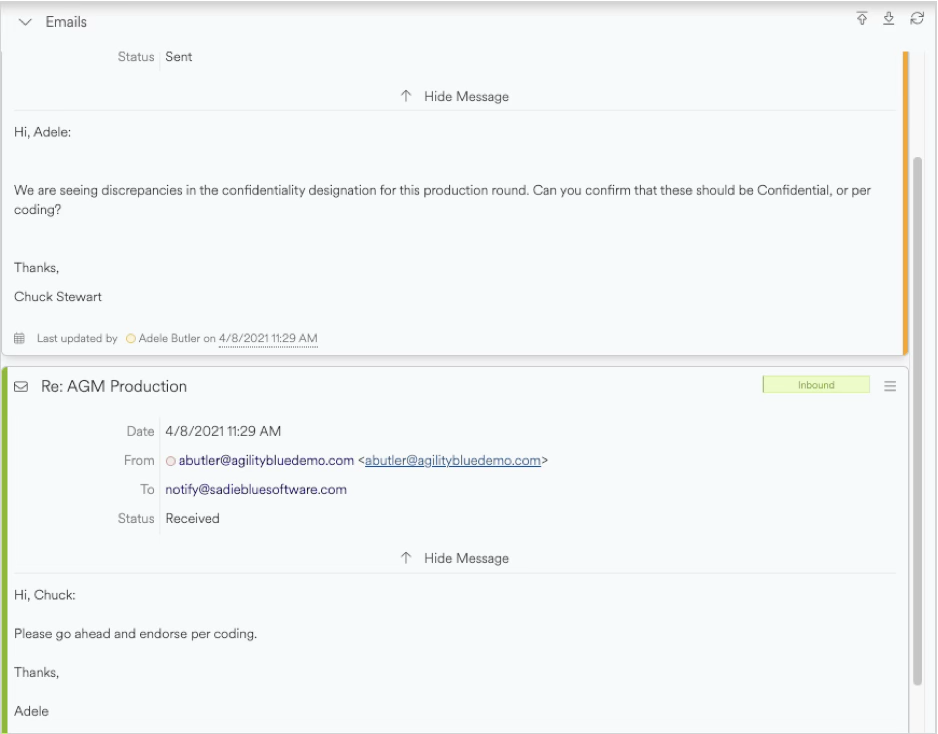Select the notify@sadiebluesoftware.com recipient address

click(256, 489)
